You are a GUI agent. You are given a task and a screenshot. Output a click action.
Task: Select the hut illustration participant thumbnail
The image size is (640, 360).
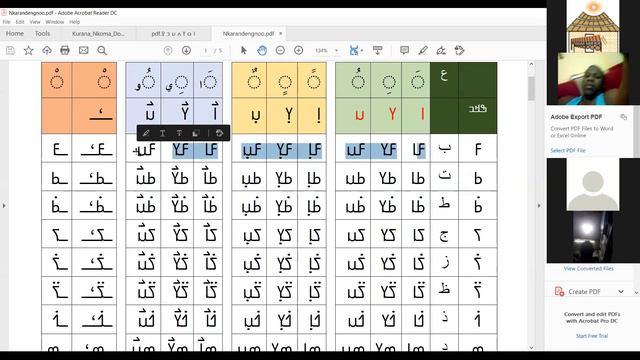[593, 26]
